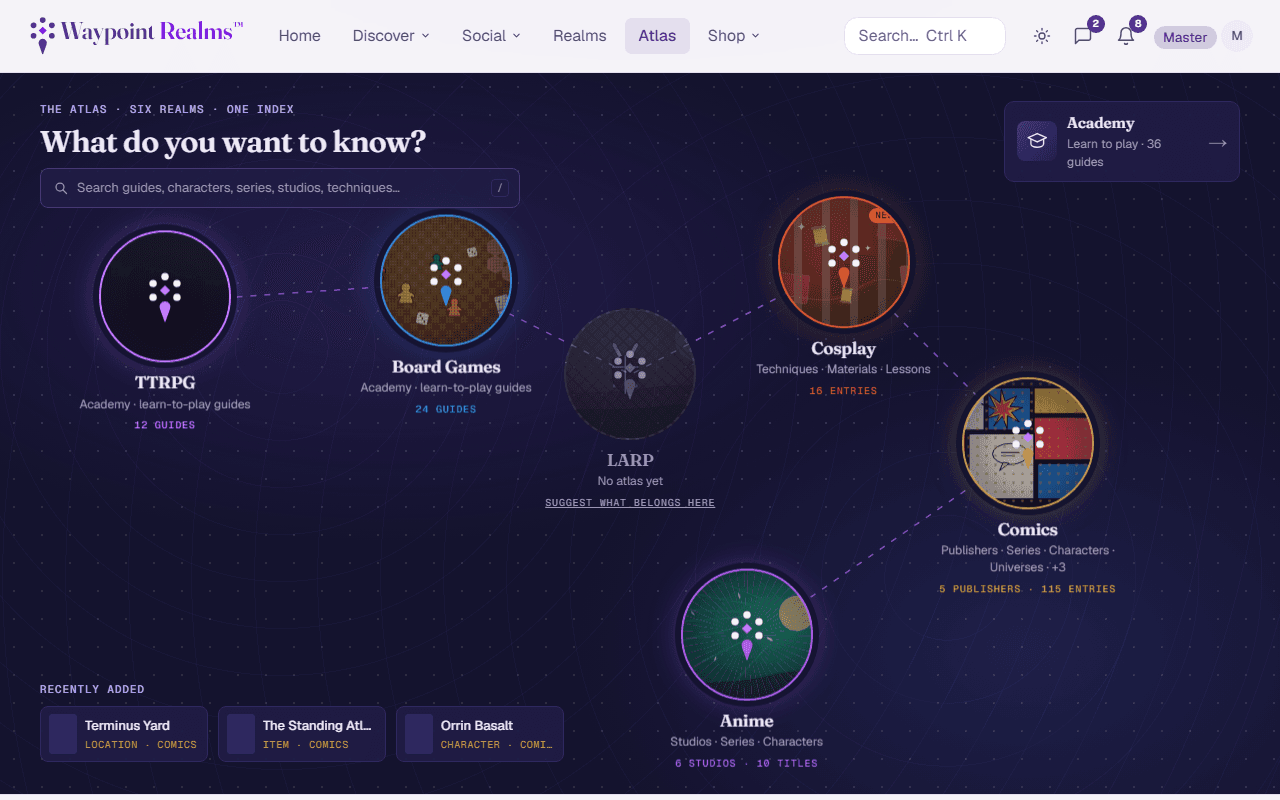Click 6 STUDIOS · 10 TITLES text

click(x=747, y=763)
